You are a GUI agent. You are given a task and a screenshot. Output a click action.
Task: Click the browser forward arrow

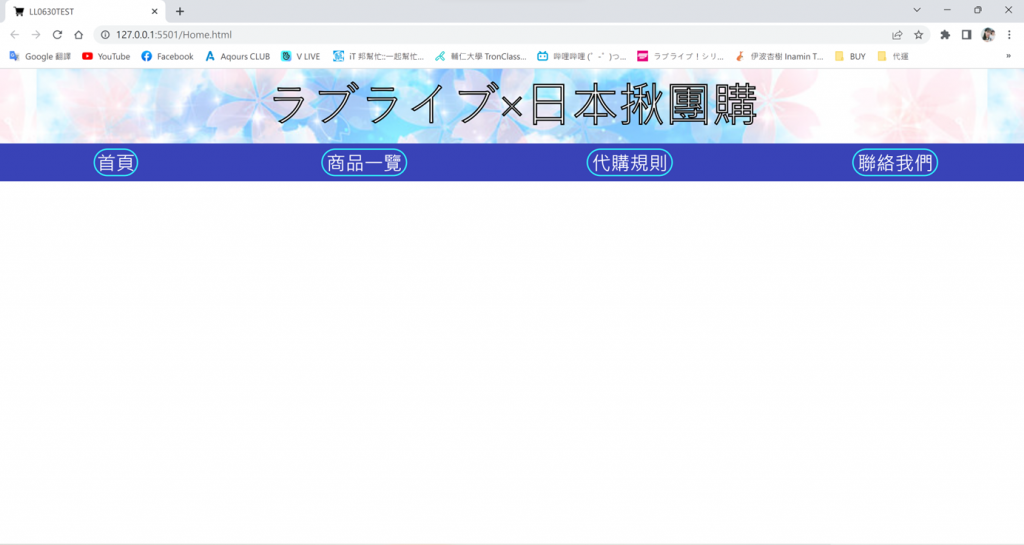click(x=36, y=35)
